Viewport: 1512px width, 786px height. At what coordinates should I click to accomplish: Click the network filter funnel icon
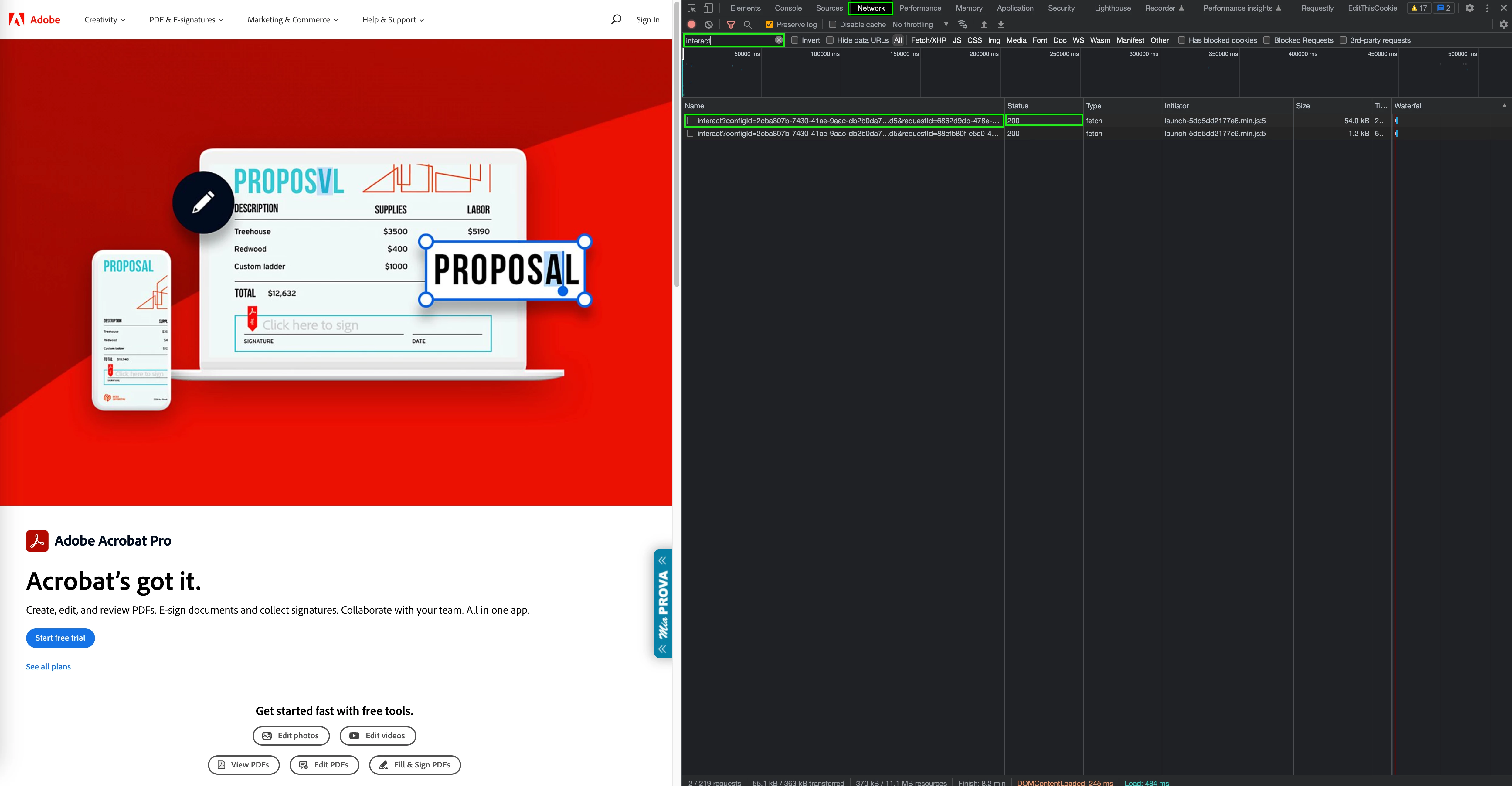pos(731,25)
